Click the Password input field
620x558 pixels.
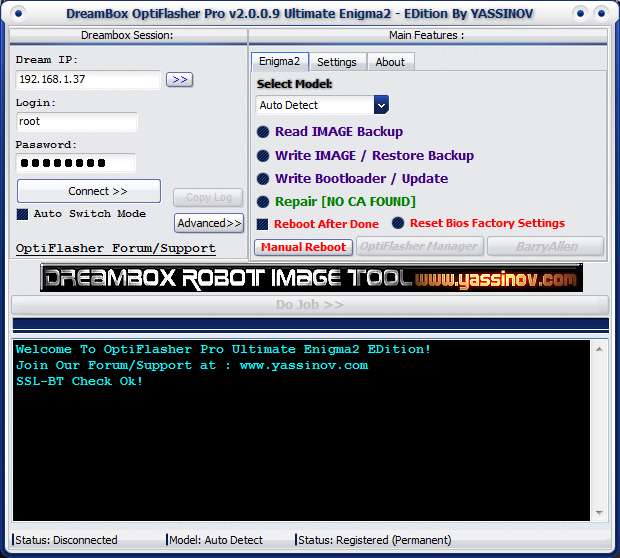[76, 163]
